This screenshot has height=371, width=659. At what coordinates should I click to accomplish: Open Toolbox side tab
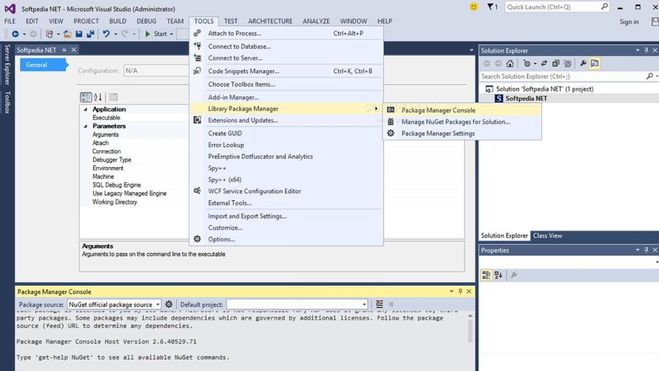point(7,103)
